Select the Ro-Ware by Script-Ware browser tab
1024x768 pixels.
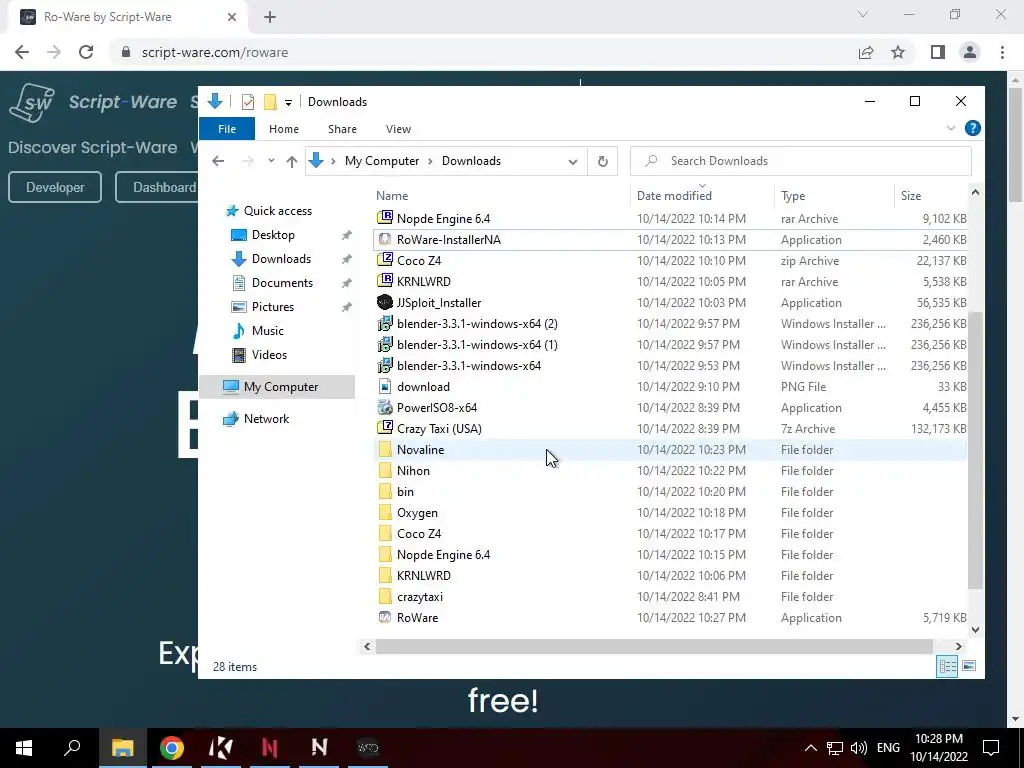[x=127, y=17]
